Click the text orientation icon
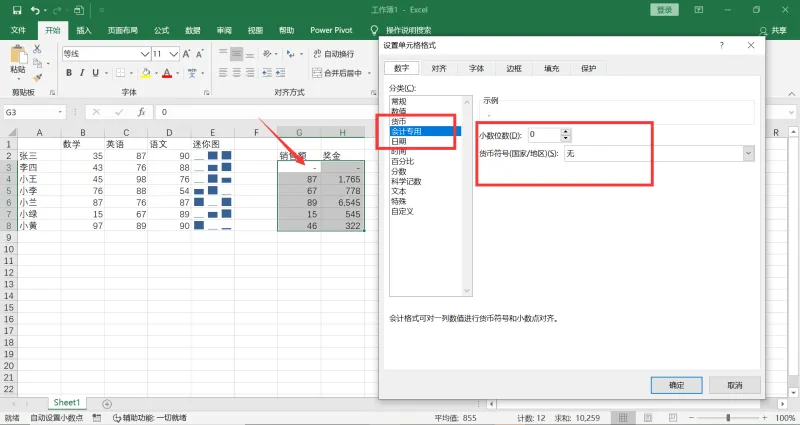Screen dimensions: 800x425 267,54
